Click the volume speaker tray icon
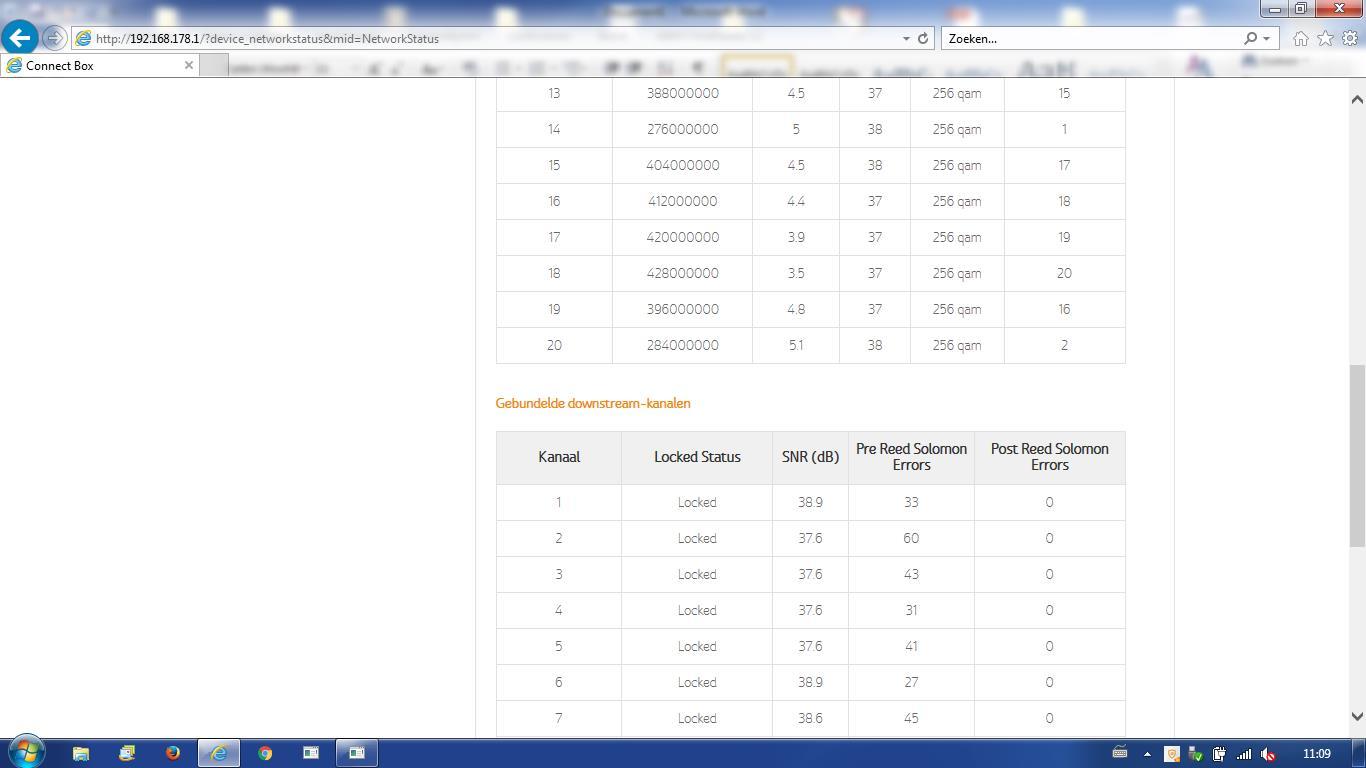Viewport: 1366px width, 768px height. [x=1268, y=754]
